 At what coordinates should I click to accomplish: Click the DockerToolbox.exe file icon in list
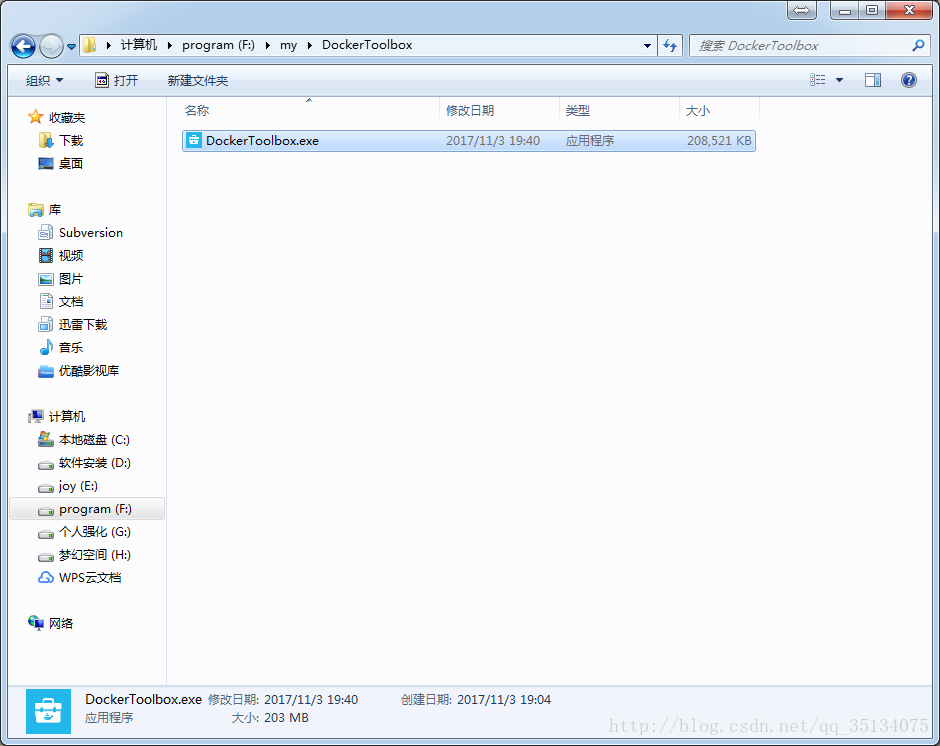194,140
